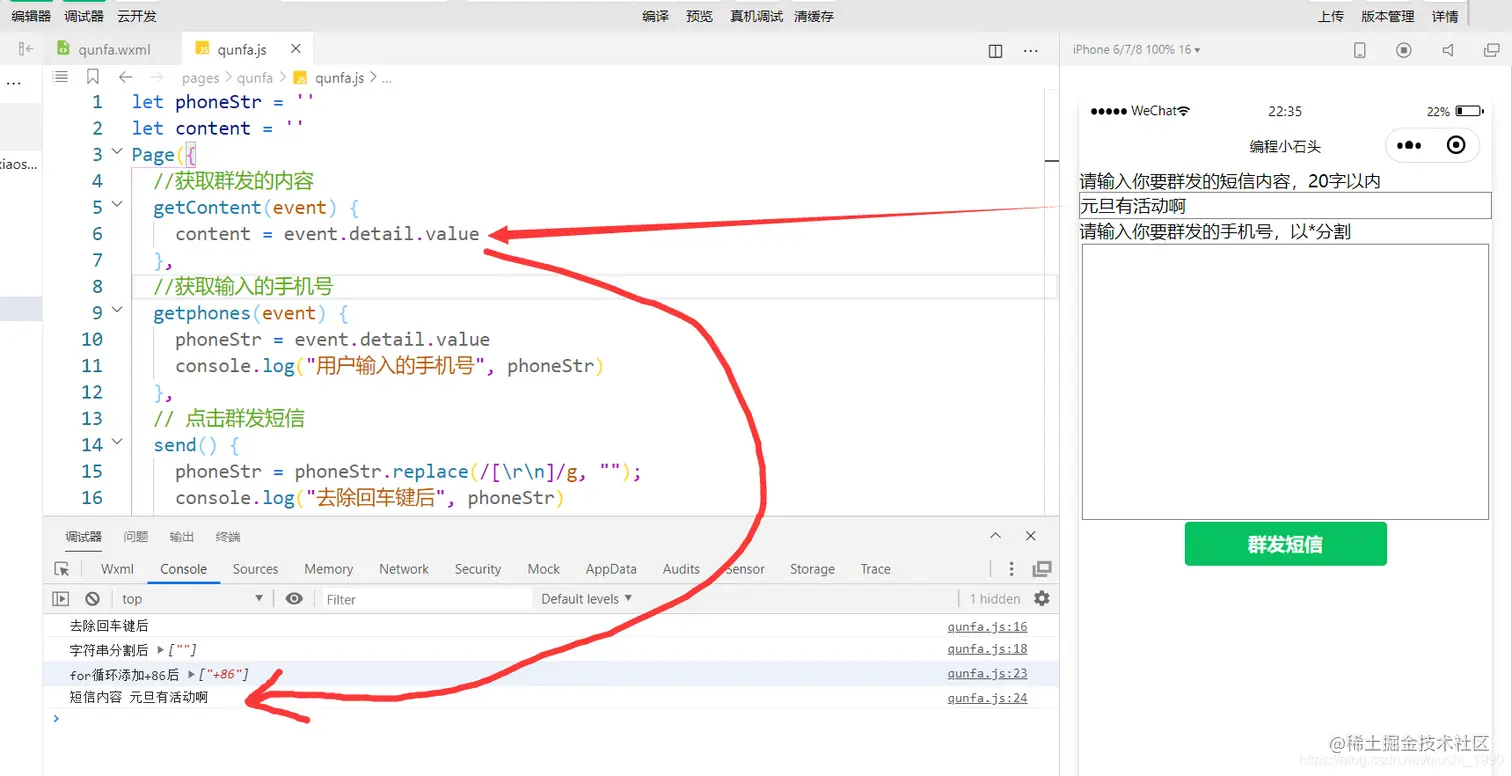Viewport: 1512px width, 776px height.
Task: Open devtools kebab menu
Action: [x=1011, y=569]
